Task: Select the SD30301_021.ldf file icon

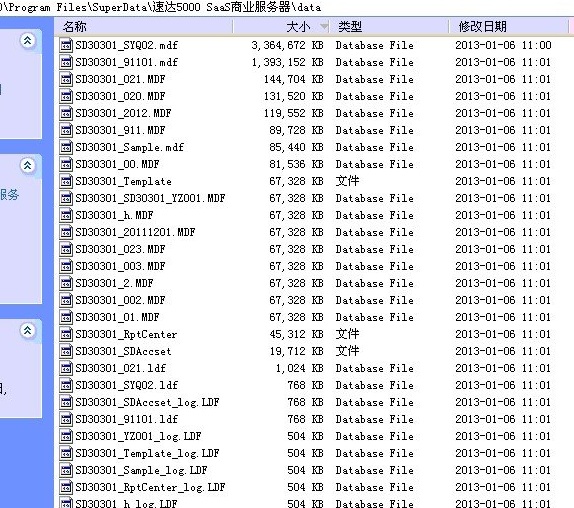Action: pos(66,368)
